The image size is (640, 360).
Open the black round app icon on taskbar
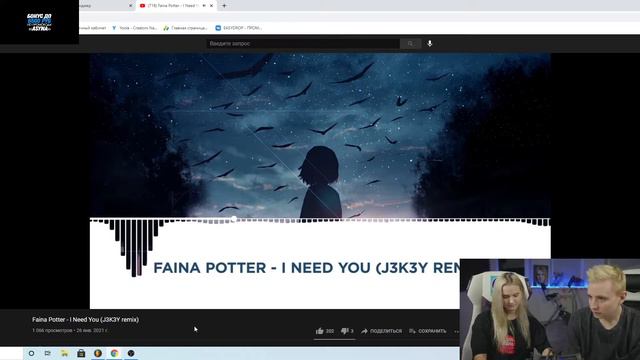(x=131, y=353)
